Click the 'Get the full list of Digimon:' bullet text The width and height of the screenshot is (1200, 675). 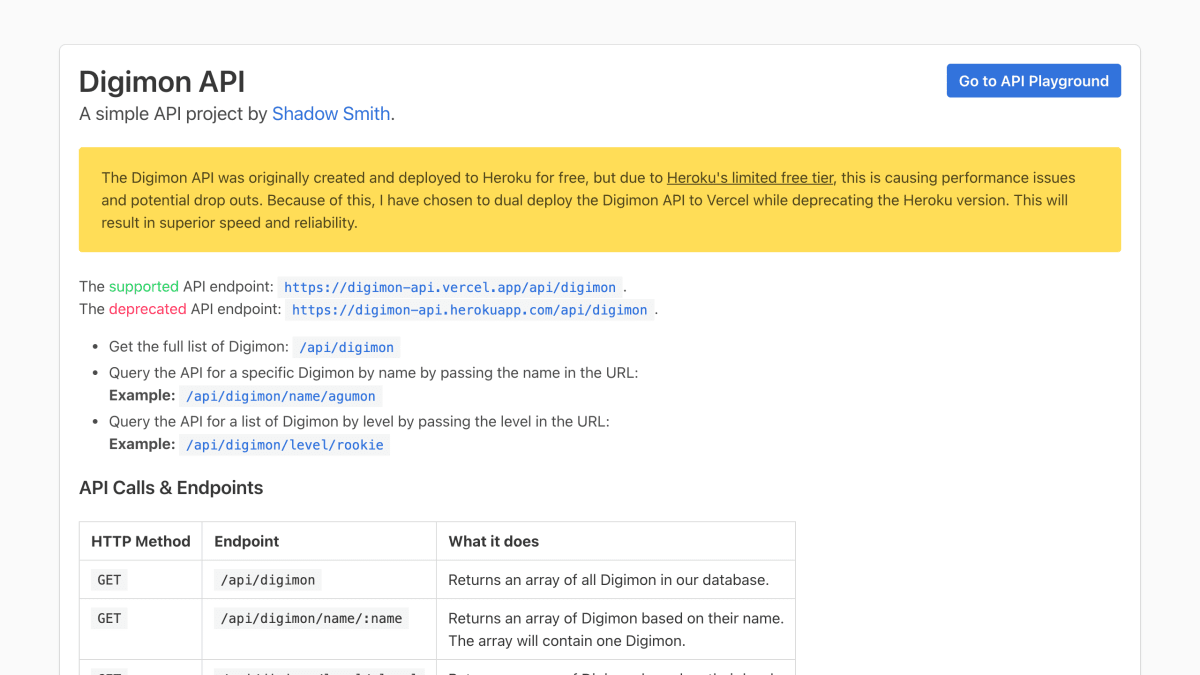coord(198,347)
